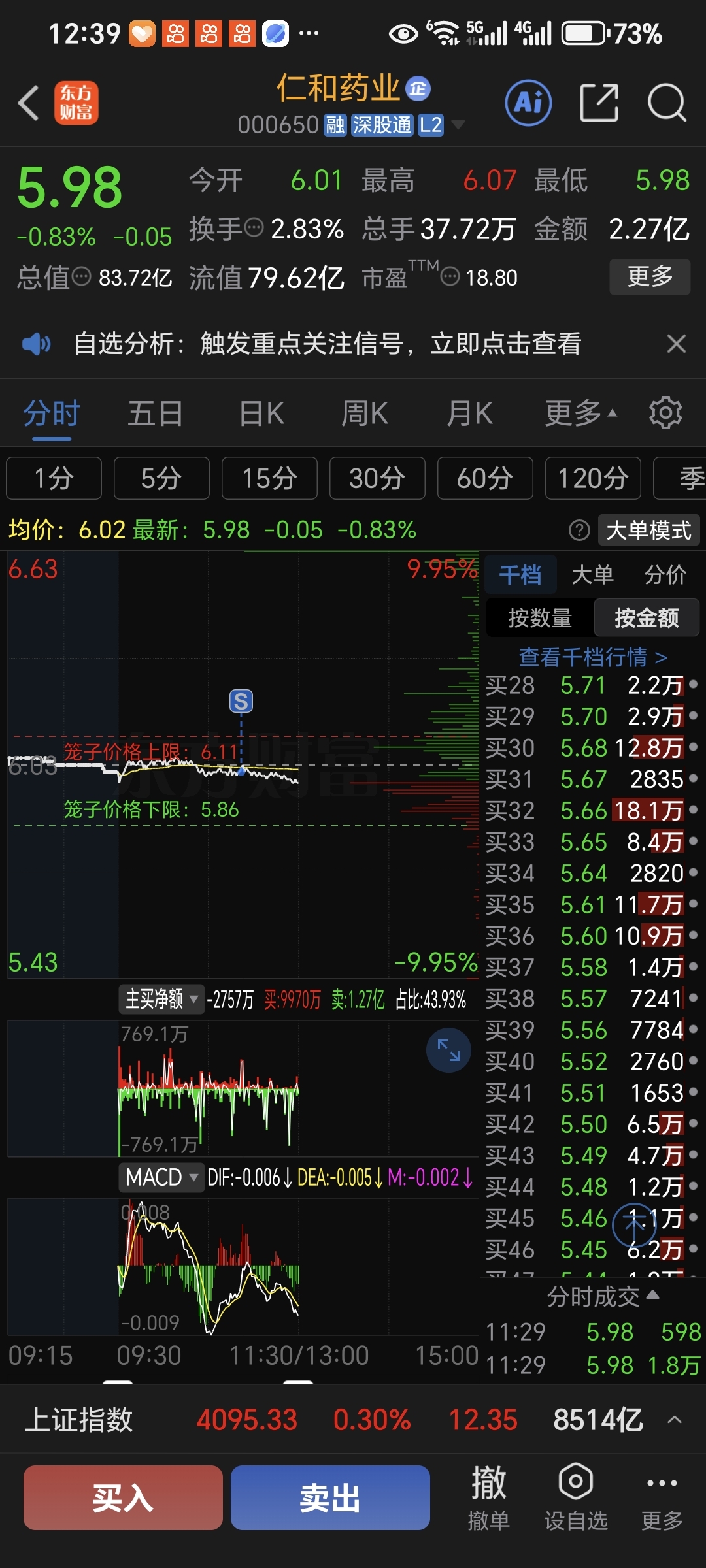Image resolution: width=706 pixels, height=1568 pixels.
Task: Select the 5分 period
Action: click(161, 478)
